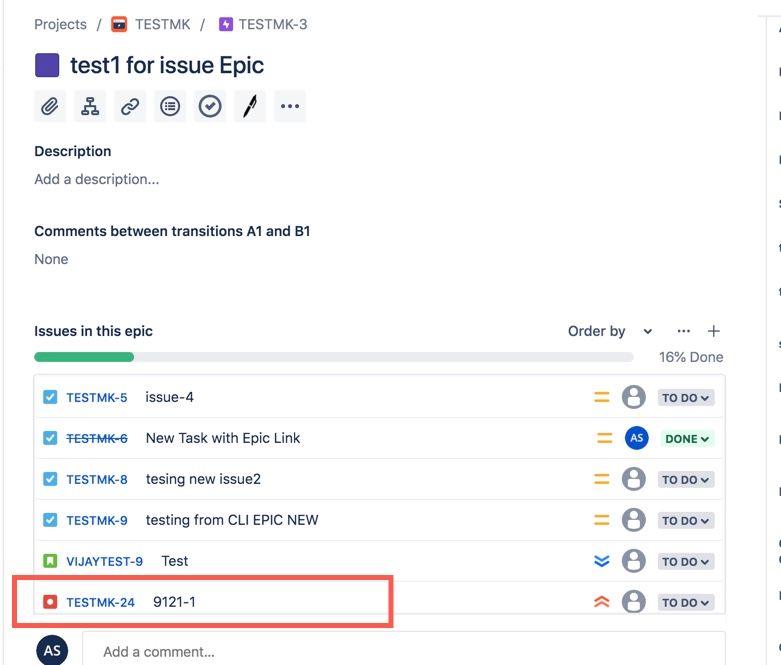Click AS assignee avatar on TESTMK-6 row
The image size is (781, 665).
click(637, 438)
